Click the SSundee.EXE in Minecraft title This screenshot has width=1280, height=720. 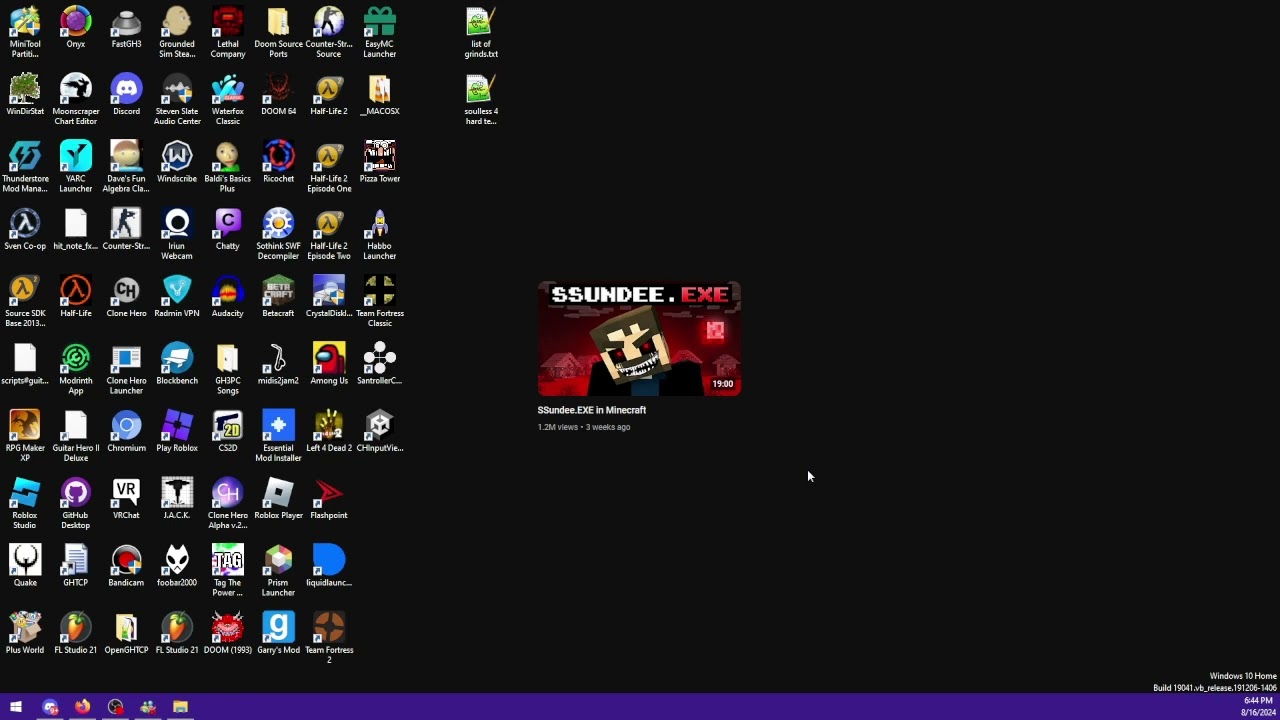pos(592,410)
